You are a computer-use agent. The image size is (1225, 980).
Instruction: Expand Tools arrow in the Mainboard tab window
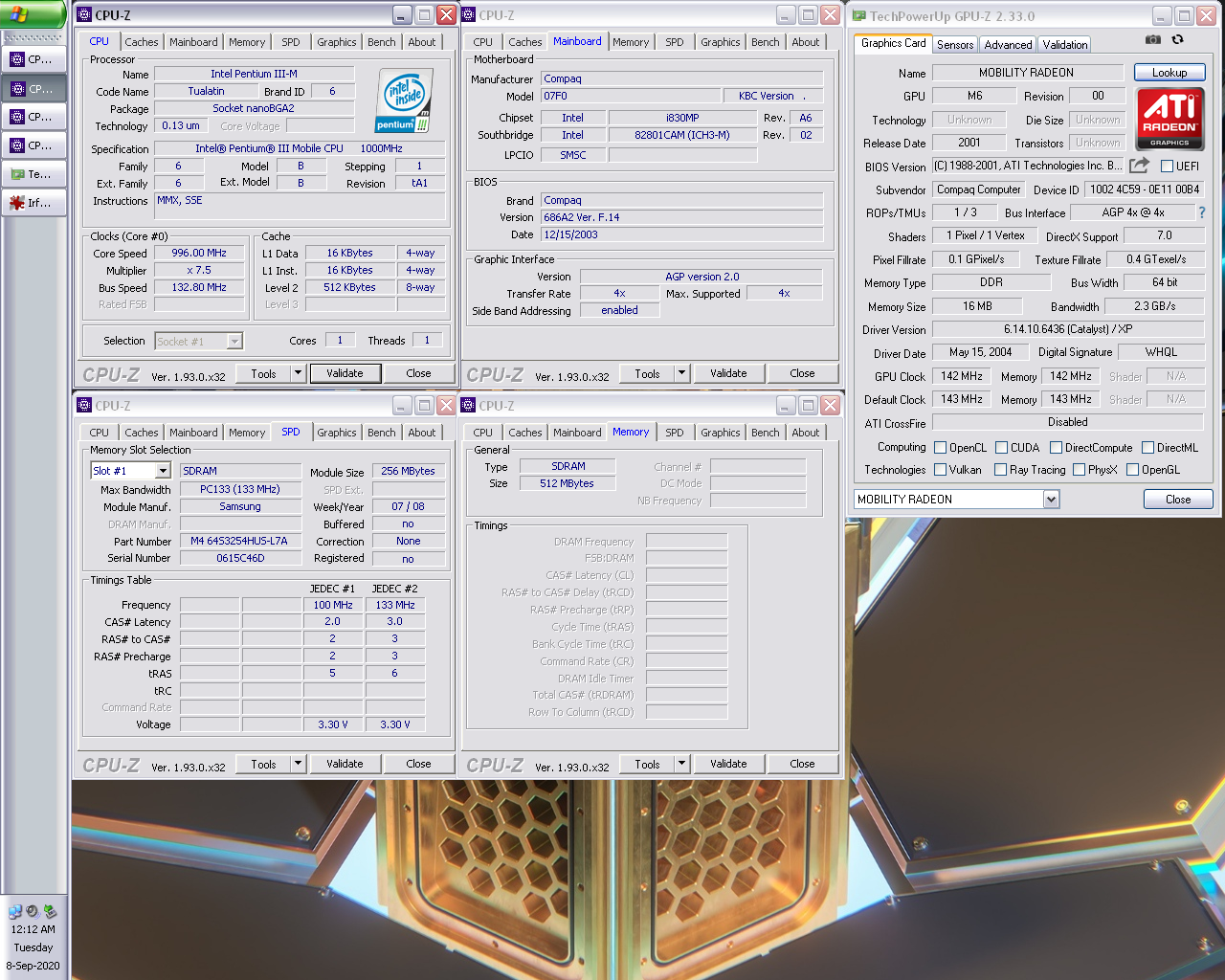[682, 373]
